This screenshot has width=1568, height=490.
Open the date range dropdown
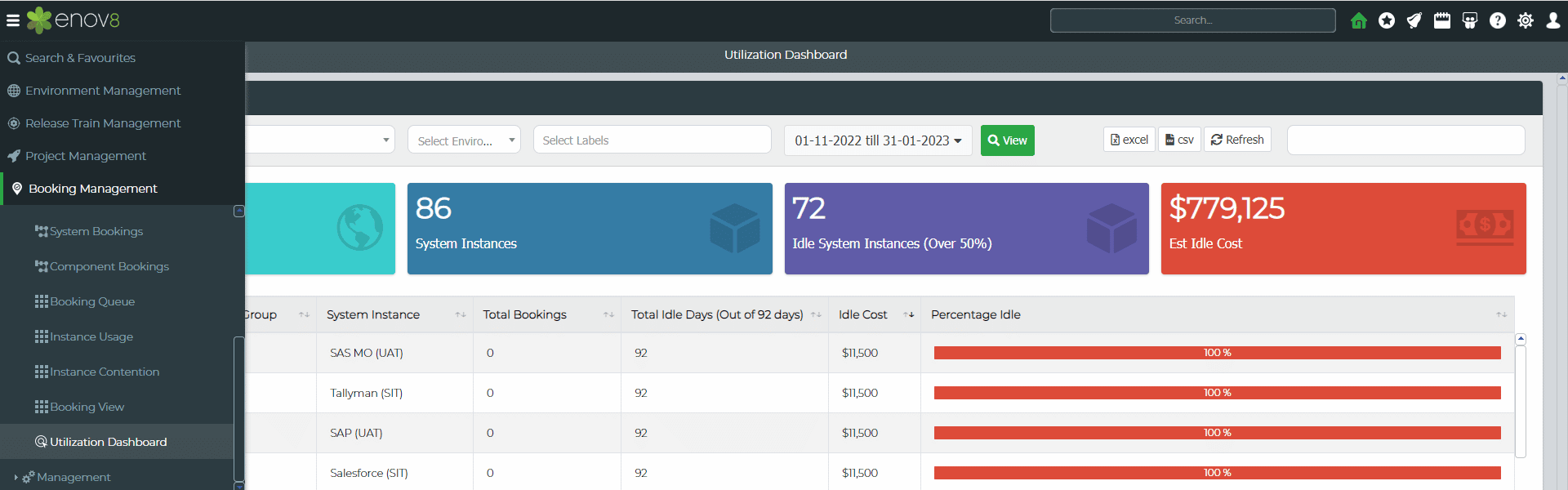point(878,140)
